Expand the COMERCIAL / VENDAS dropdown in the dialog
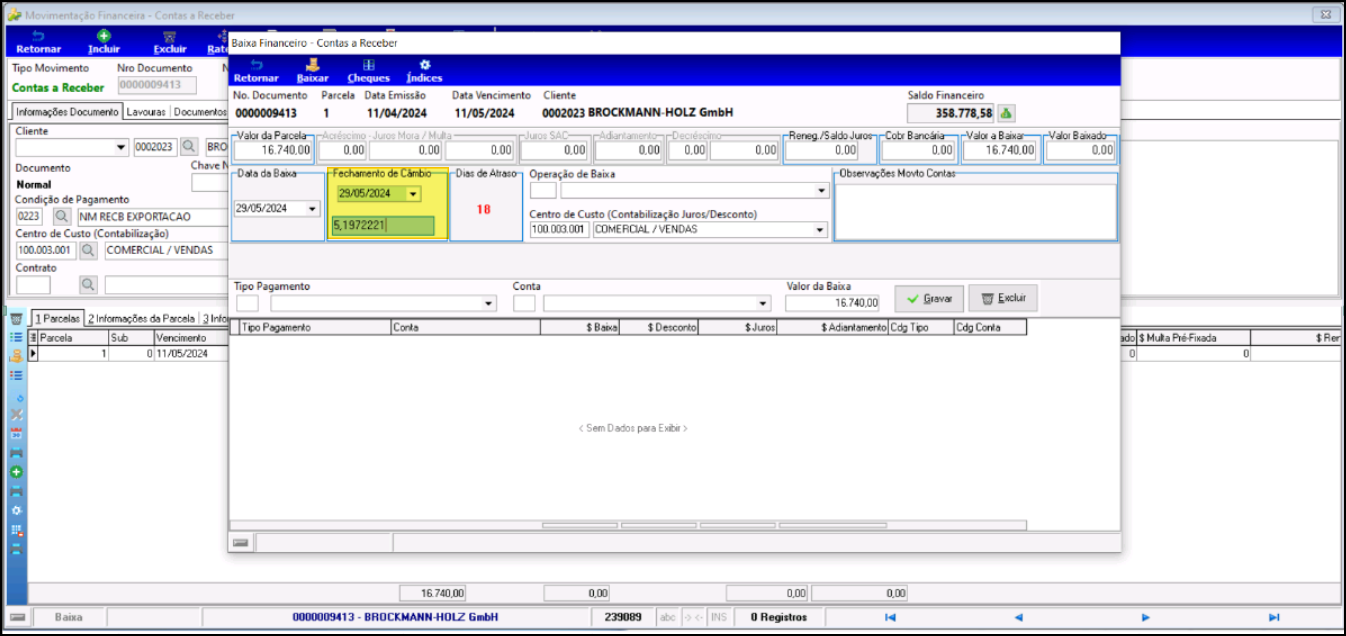This screenshot has width=1346, height=636. coord(821,229)
